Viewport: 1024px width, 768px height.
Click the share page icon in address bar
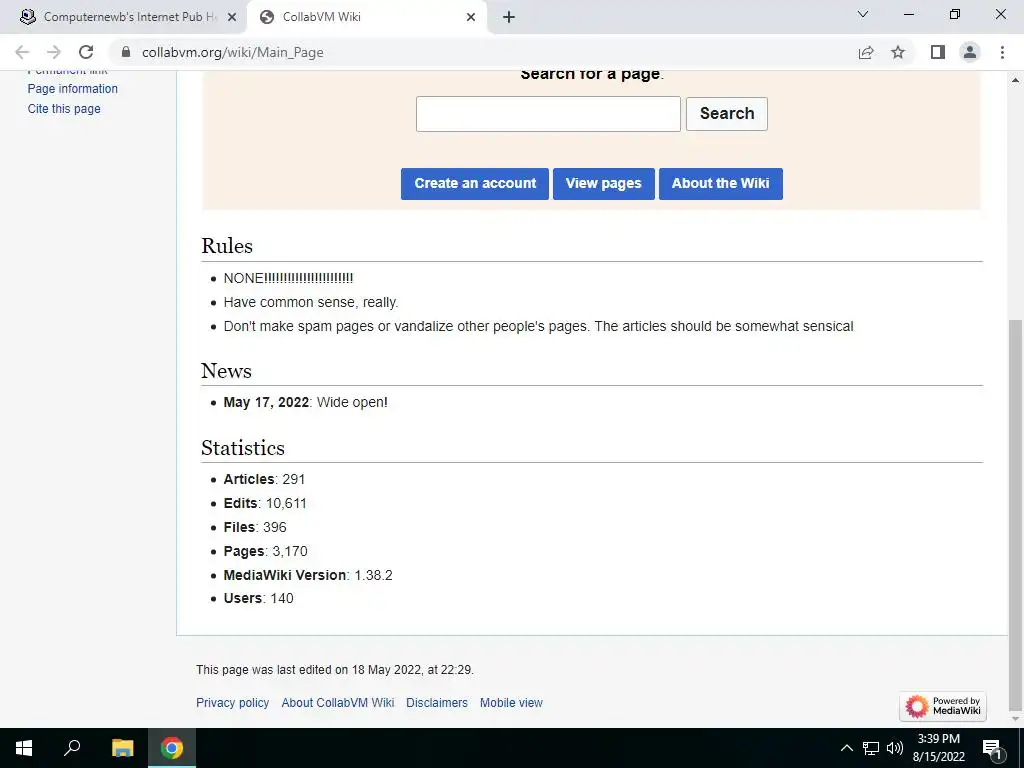(x=866, y=52)
